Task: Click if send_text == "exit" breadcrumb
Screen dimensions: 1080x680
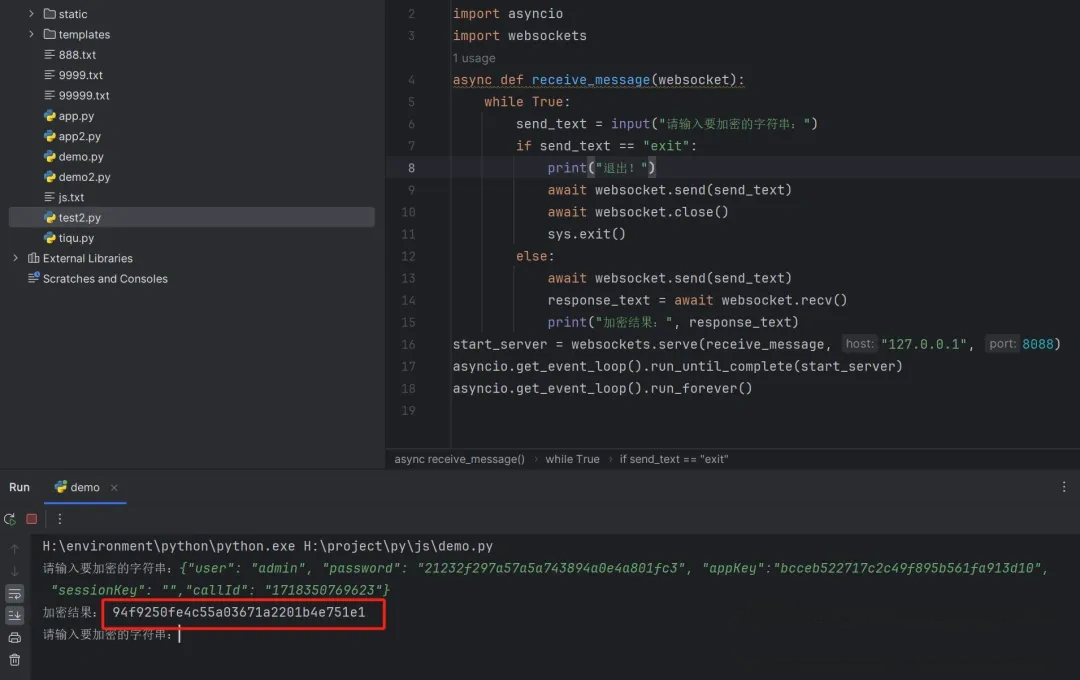Action: pos(674,459)
